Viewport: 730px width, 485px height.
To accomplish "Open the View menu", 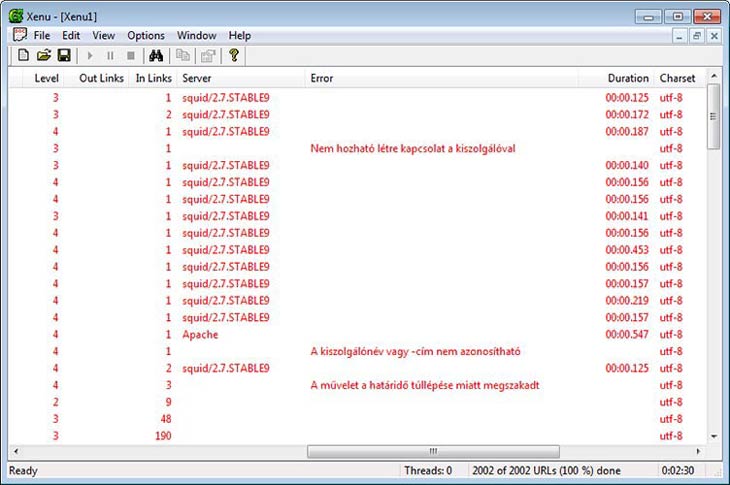I will [103, 36].
